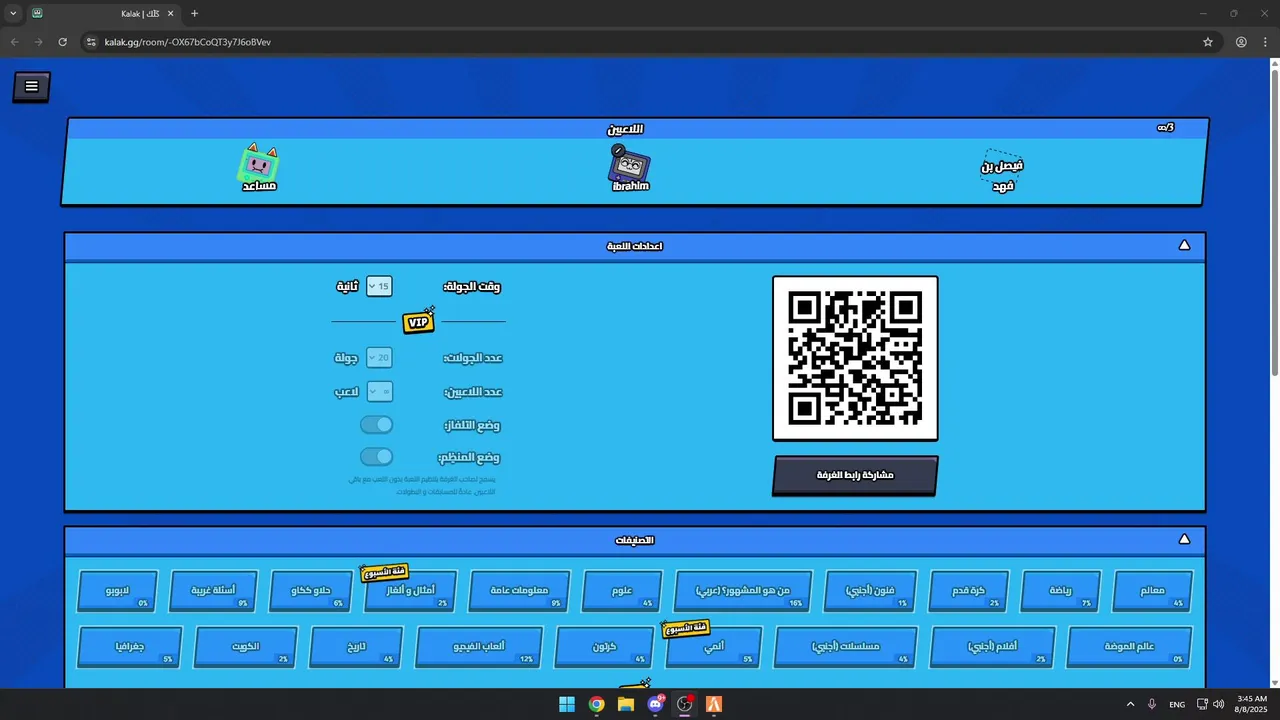The image size is (1280, 720).
Task: Open the network tray icon
Action: click(1202, 704)
